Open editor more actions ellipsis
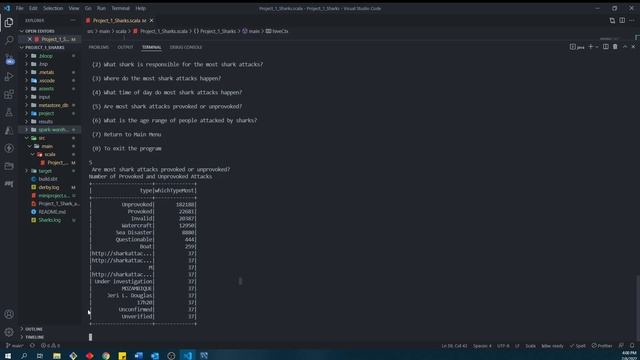This screenshot has width=640, height=360. tap(632, 20)
